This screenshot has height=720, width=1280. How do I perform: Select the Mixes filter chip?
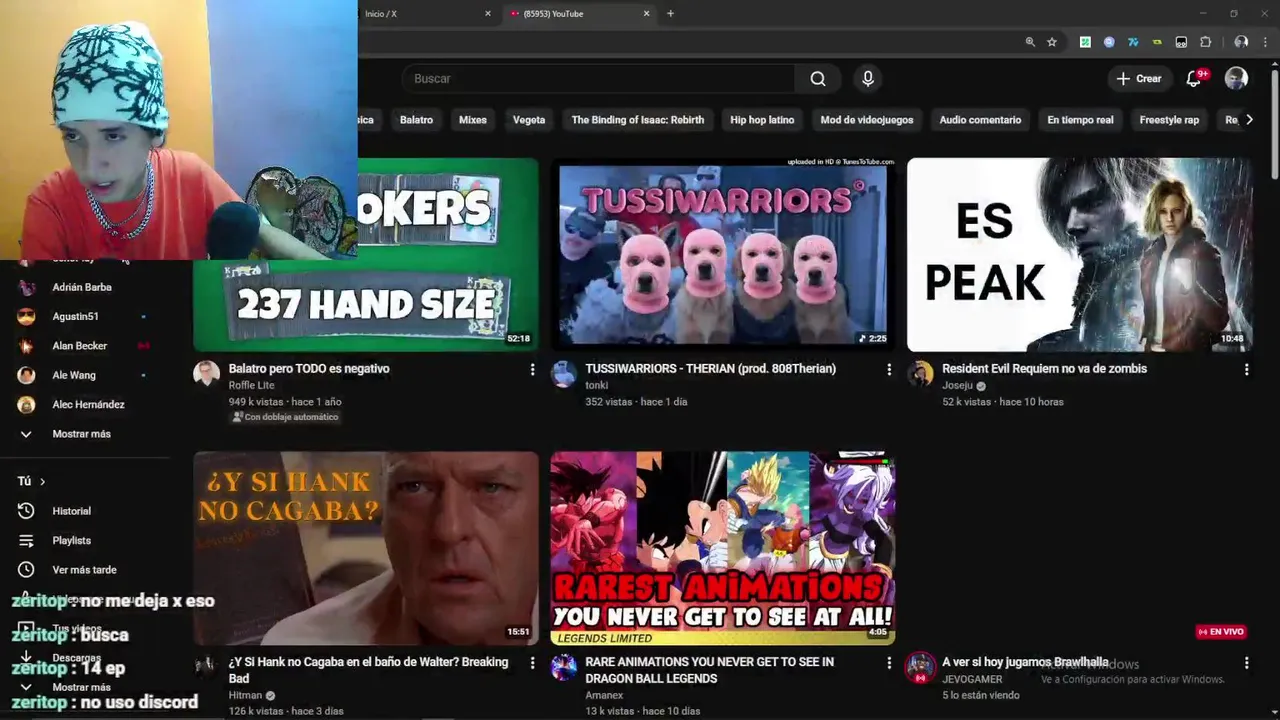coord(473,120)
